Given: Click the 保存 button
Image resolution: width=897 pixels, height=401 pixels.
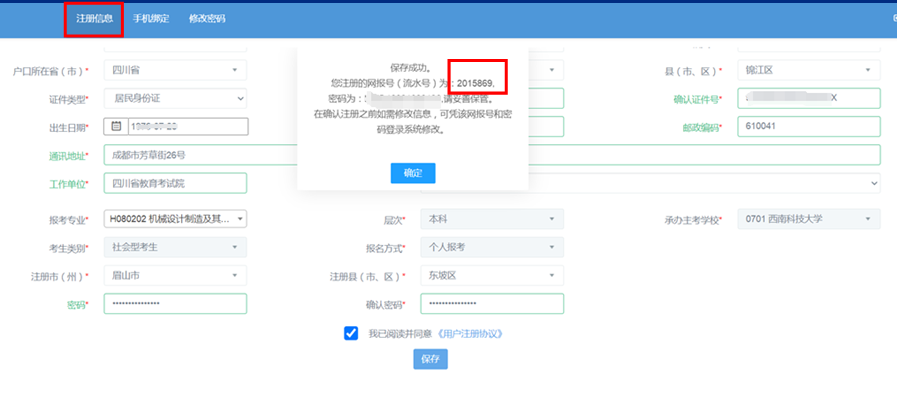Looking at the screenshot, I should [431, 359].
